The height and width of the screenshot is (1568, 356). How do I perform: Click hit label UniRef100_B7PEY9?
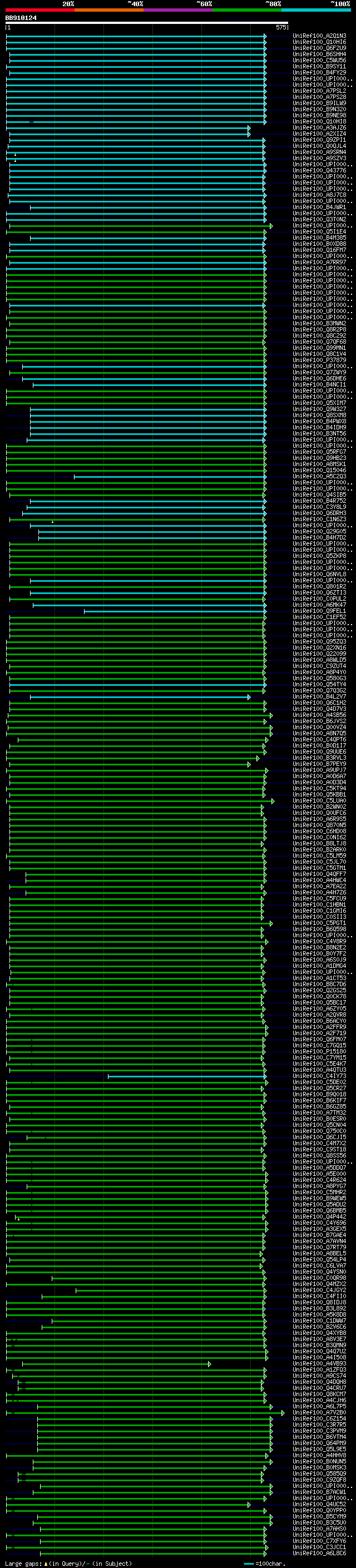click(319, 764)
